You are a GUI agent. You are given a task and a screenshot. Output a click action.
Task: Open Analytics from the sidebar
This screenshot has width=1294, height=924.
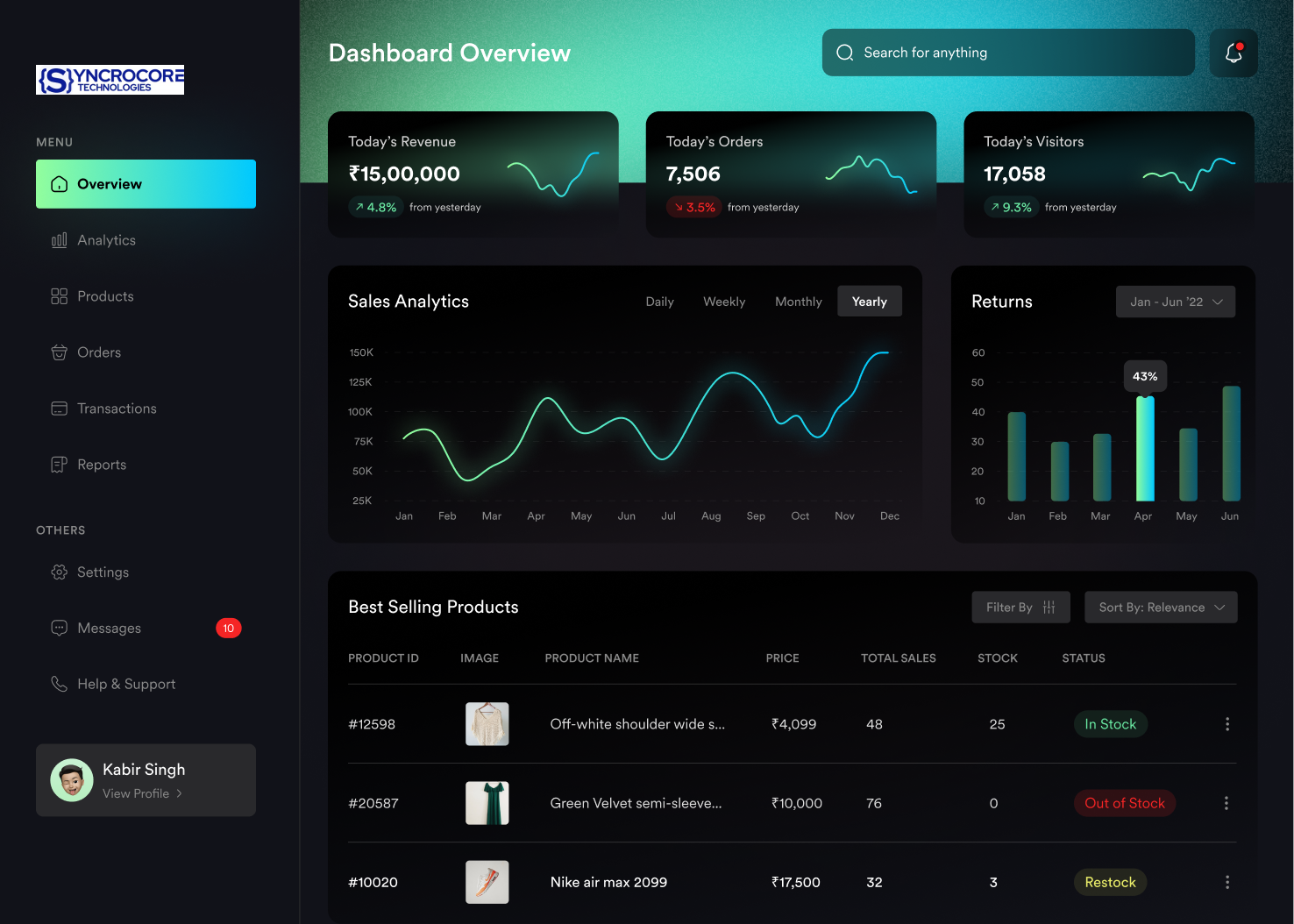[106, 240]
